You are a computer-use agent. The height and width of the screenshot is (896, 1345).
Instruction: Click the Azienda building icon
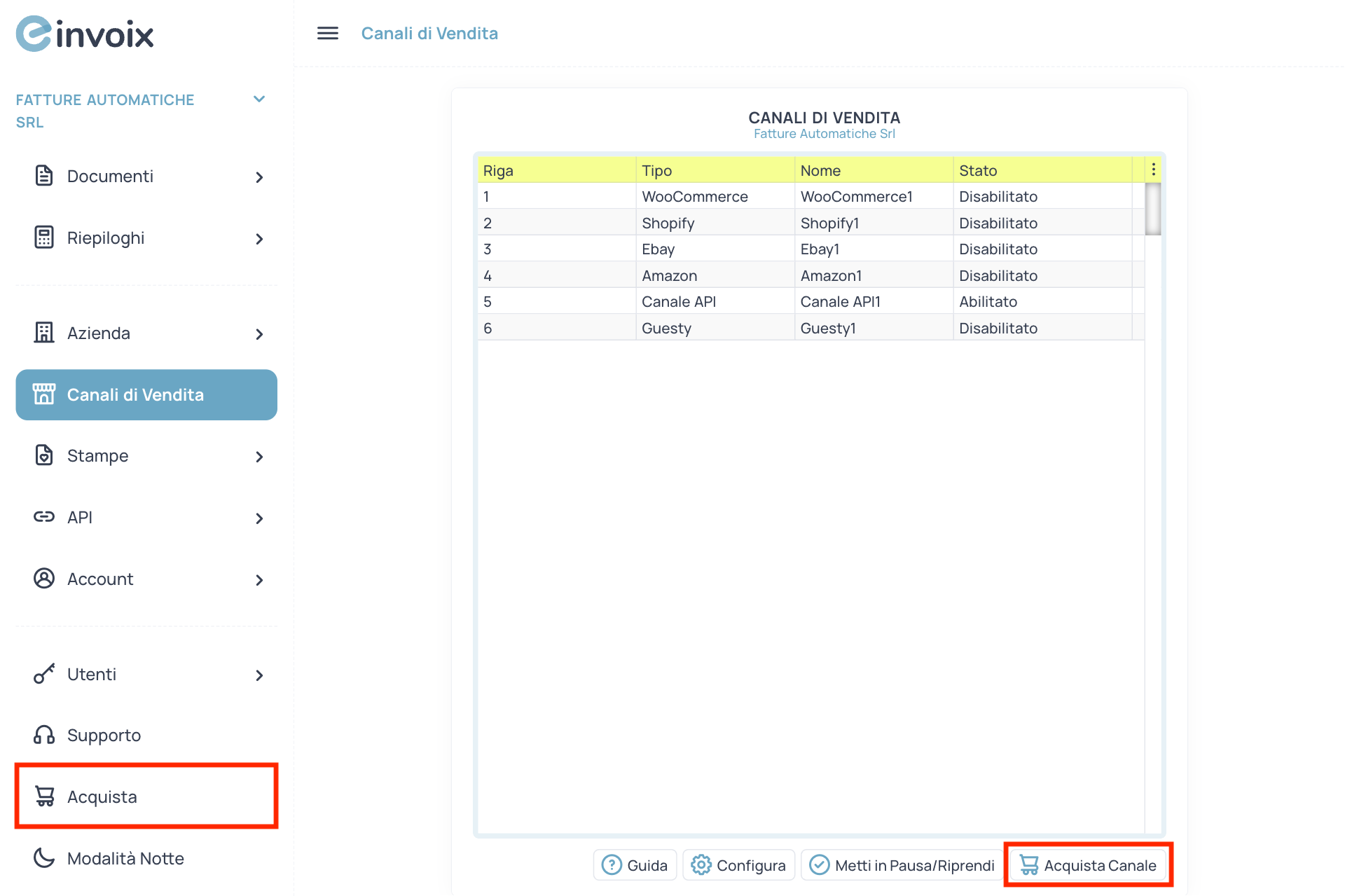point(43,333)
